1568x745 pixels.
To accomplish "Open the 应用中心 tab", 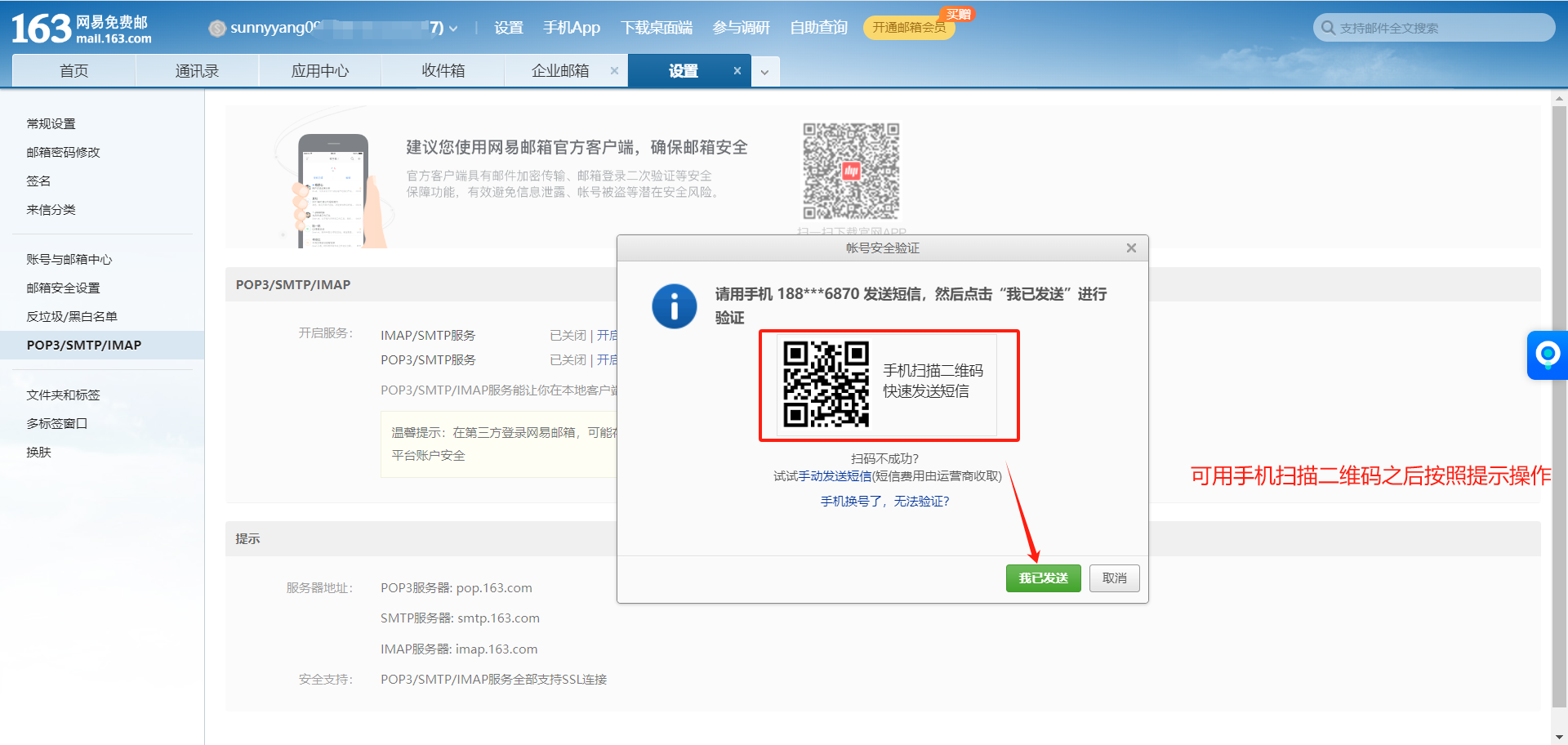I will pos(320,71).
